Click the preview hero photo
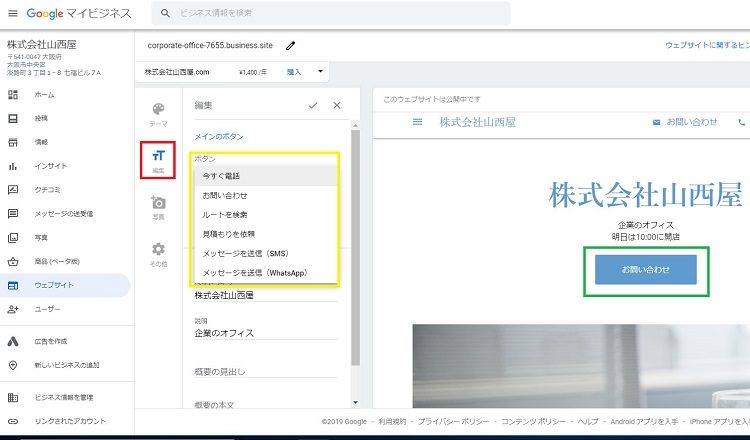The width and height of the screenshot is (750, 440). pos(581,366)
